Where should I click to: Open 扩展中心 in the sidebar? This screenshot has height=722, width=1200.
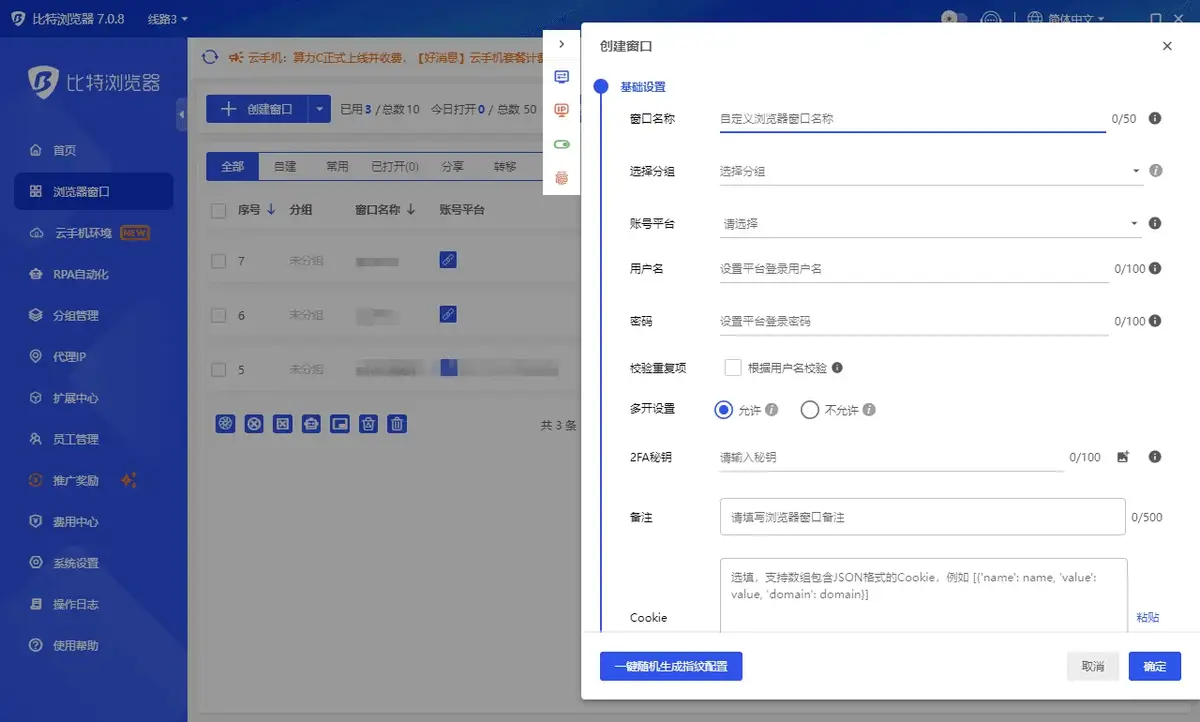coord(63,398)
